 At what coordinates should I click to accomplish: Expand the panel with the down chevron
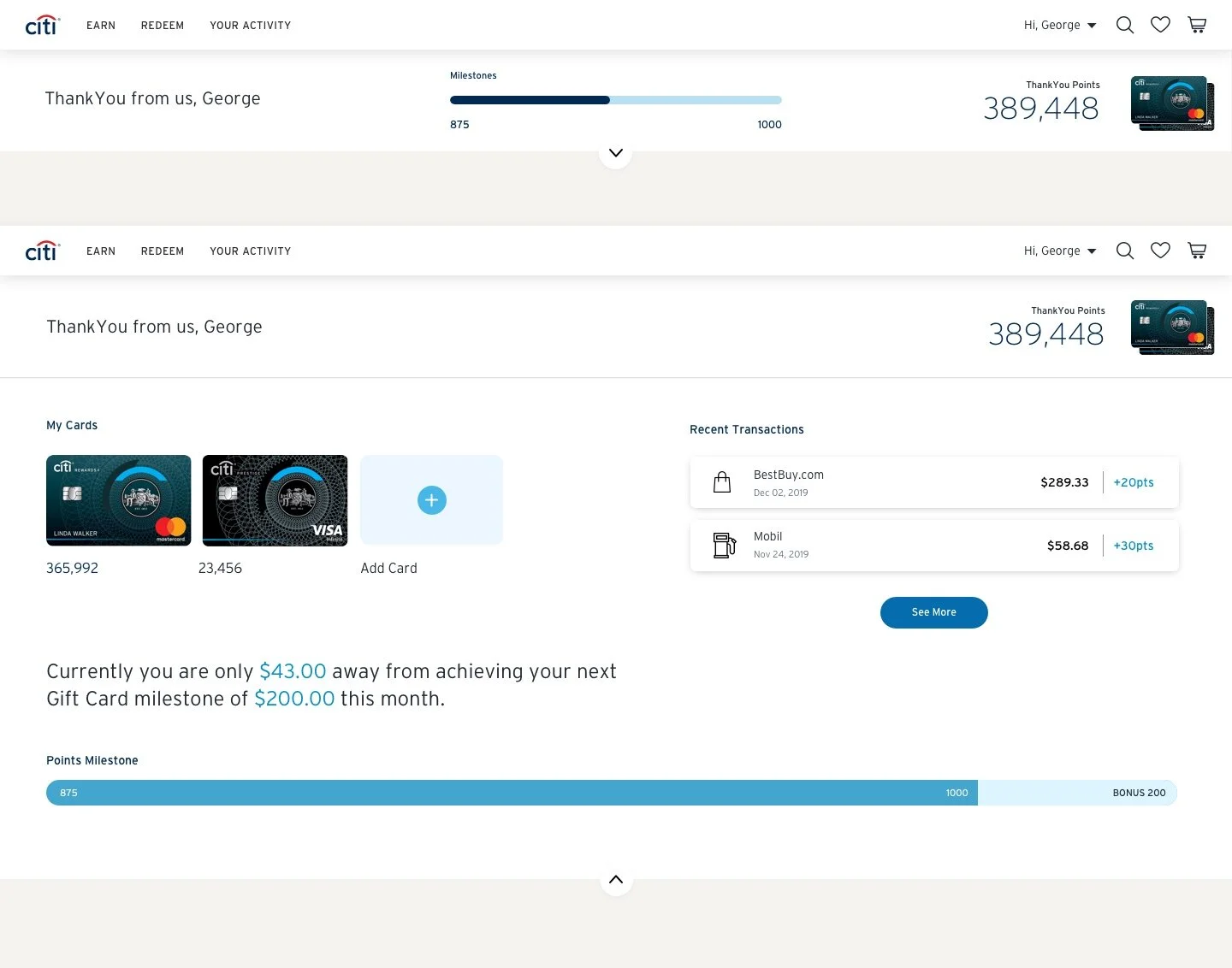tap(616, 153)
